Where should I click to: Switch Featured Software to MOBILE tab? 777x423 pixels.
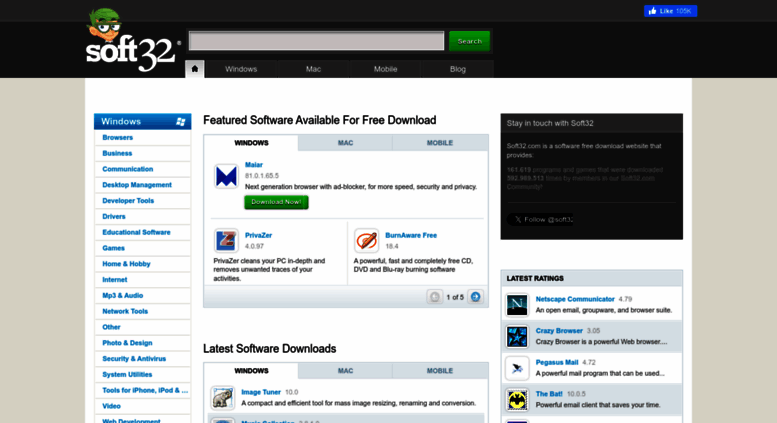440,143
